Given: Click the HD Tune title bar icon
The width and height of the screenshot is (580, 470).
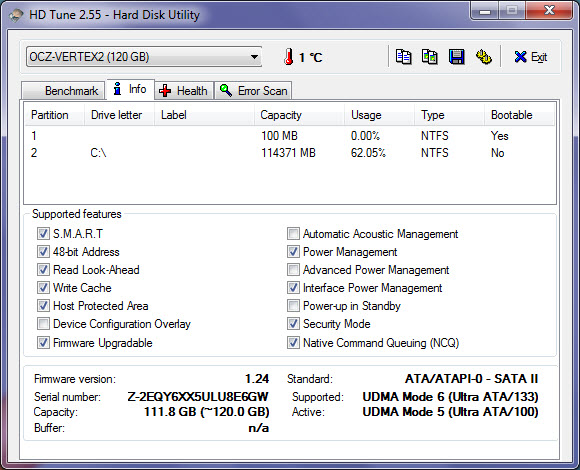Looking at the screenshot, I should [x=16, y=16].
